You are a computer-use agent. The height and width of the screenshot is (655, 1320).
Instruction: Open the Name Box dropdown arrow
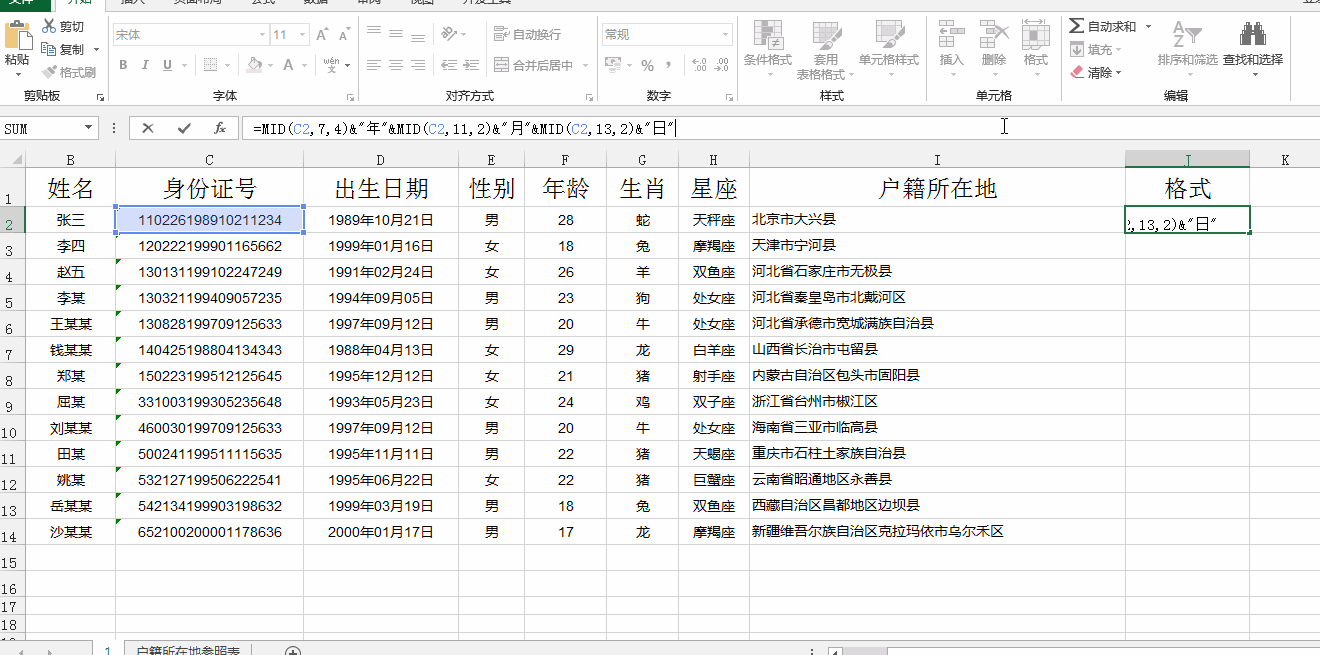tap(88, 128)
